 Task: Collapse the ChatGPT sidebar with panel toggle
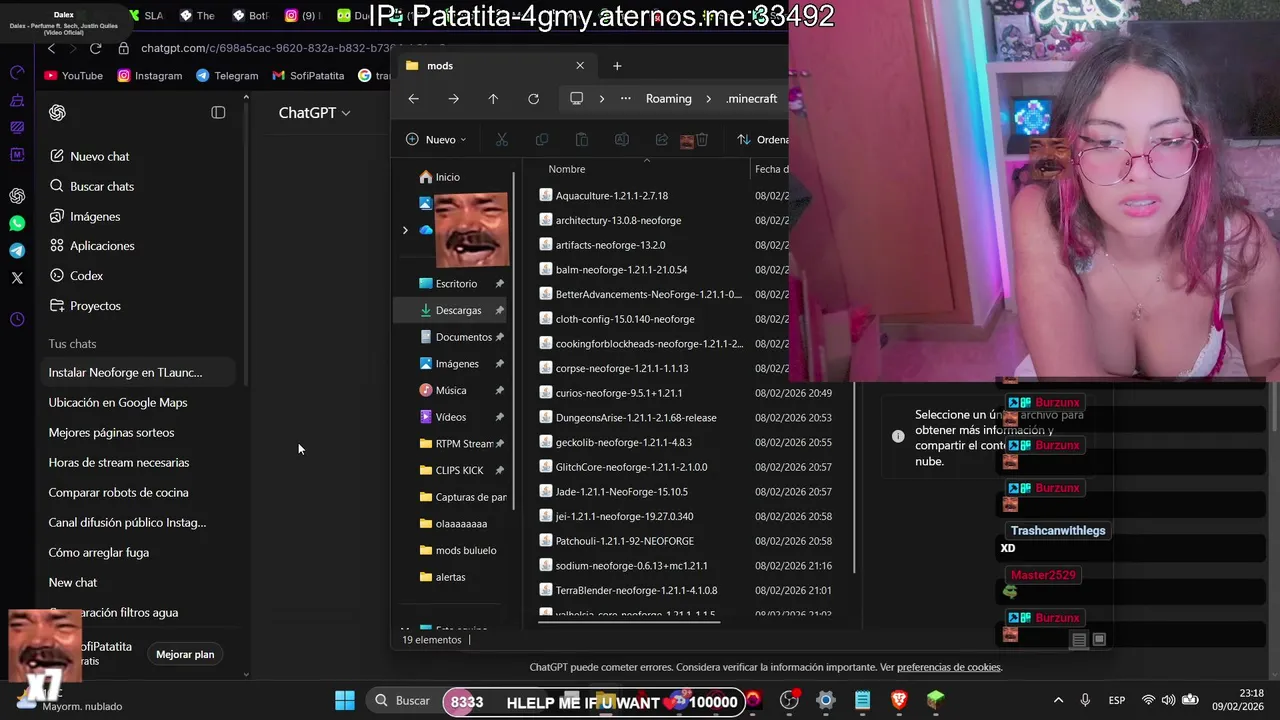218,113
